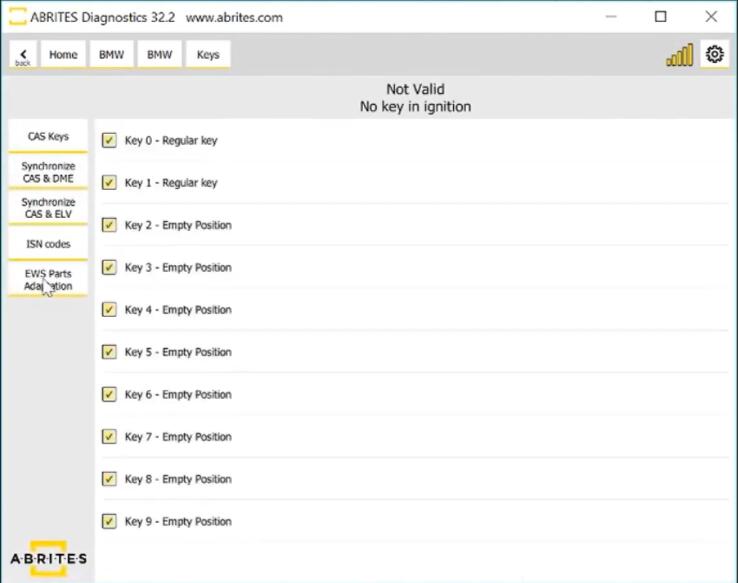
Task: Uncheck Key 0 - Regular key
Action: tap(109, 141)
